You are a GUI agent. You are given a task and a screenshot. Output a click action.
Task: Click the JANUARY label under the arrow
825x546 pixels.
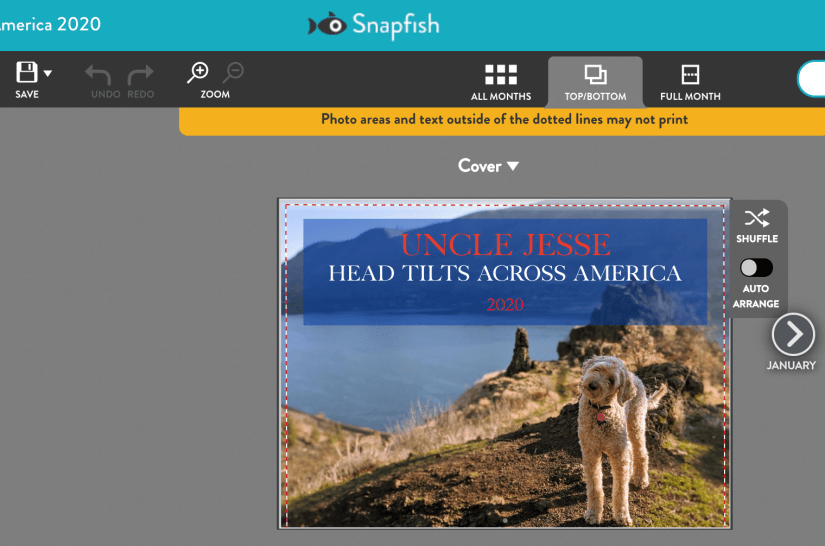792,366
